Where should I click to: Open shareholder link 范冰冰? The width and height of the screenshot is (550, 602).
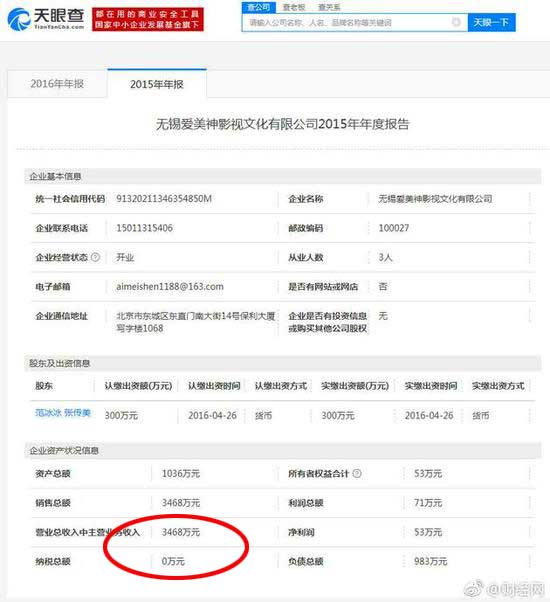(x=48, y=413)
